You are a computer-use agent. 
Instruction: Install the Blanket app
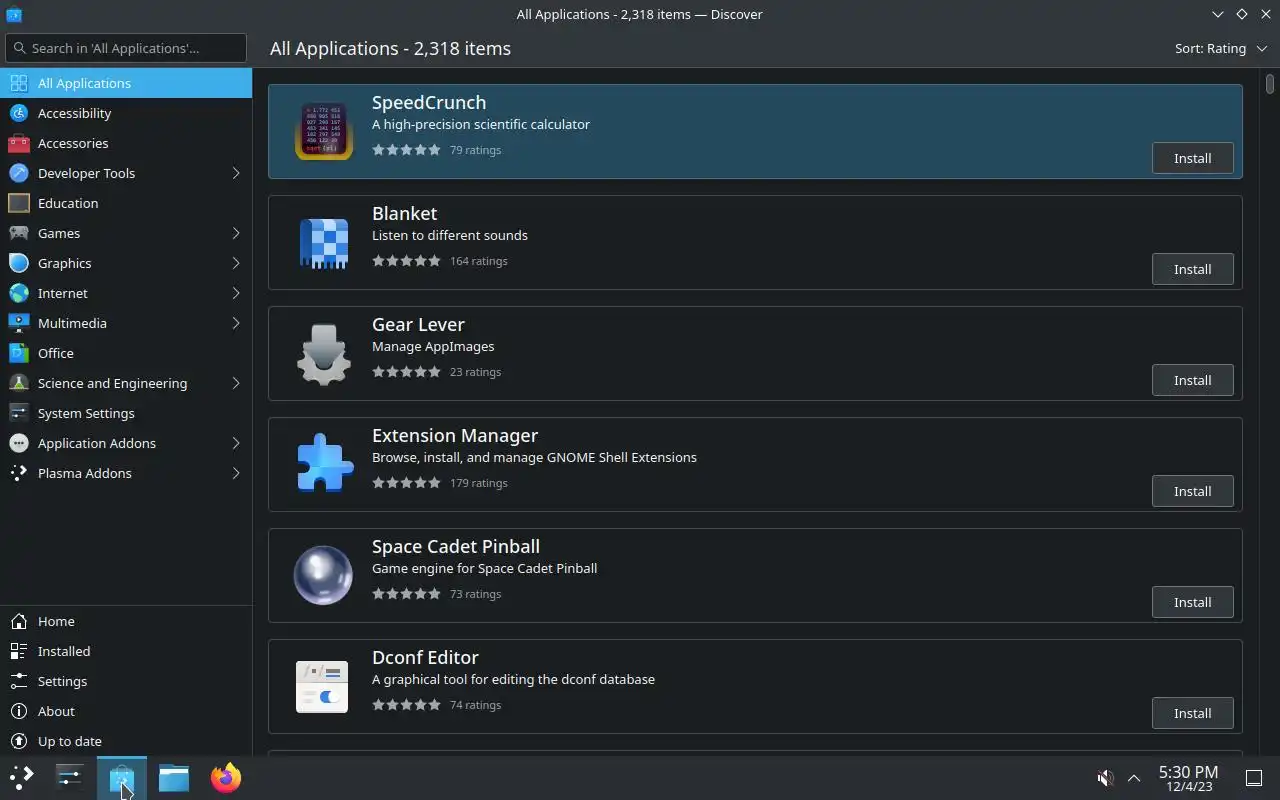coord(1192,269)
